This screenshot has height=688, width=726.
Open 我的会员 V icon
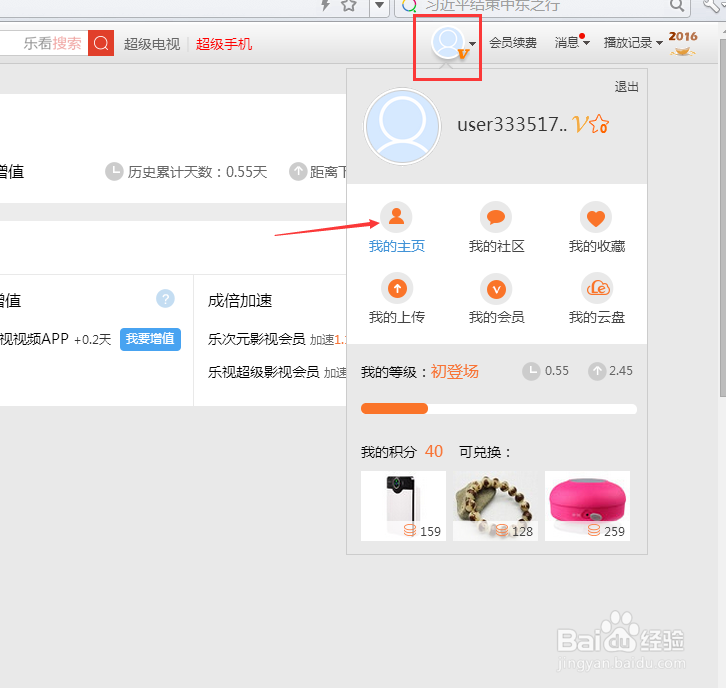(496, 288)
